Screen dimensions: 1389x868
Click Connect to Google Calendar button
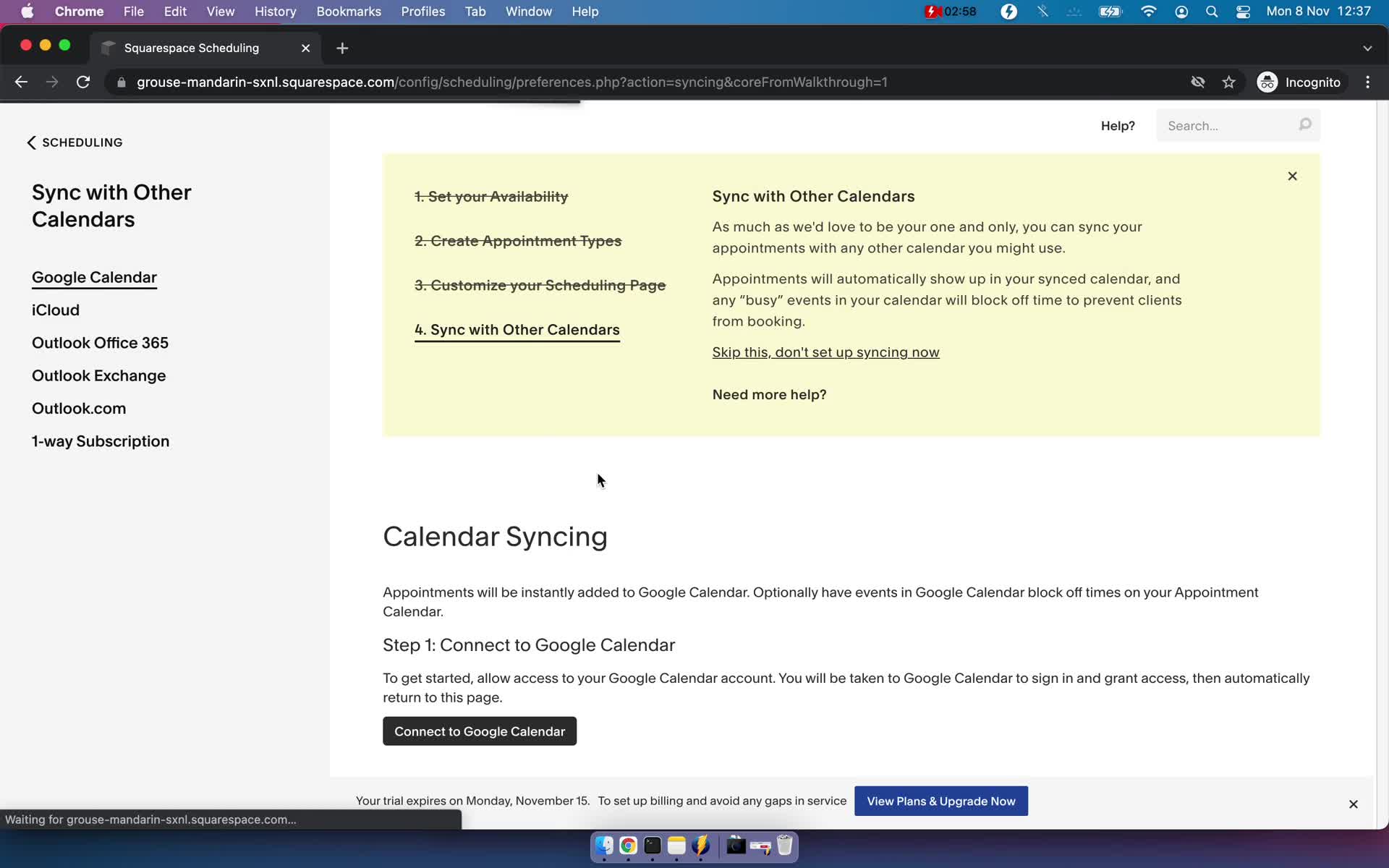[480, 731]
